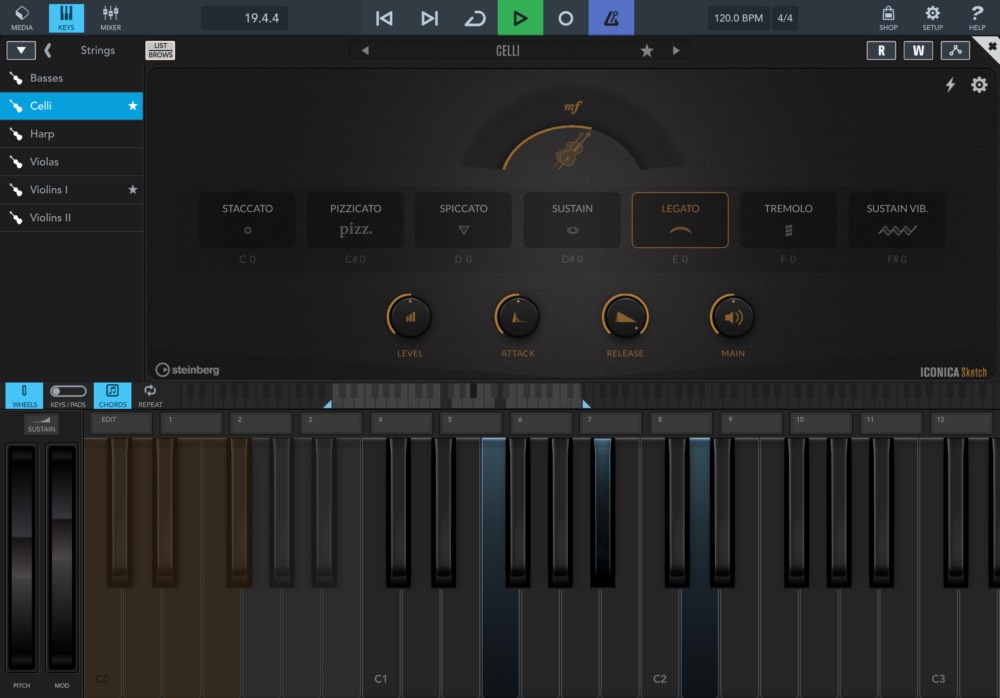Click the Pitch wheel
Viewport: 1000px width, 698px height.
pyautogui.click(x=22, y=556)
